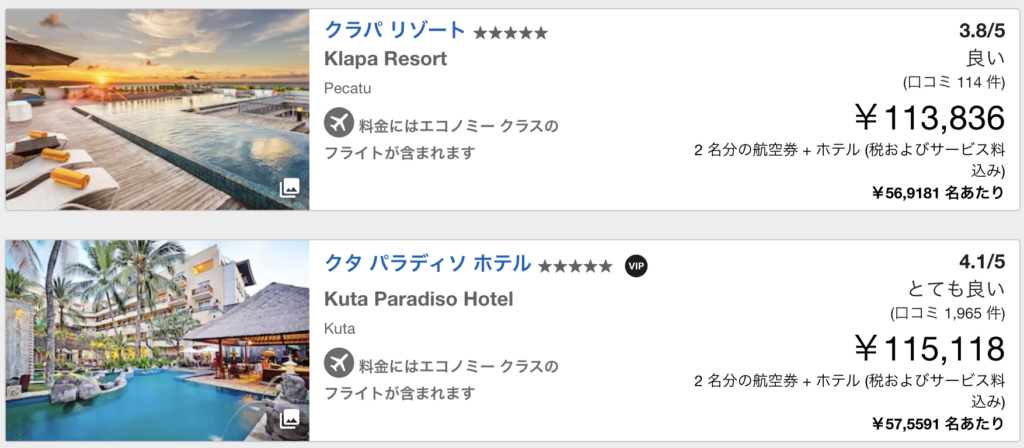
Task: Click the Klapa Resort English name
Action: [385, 59]
